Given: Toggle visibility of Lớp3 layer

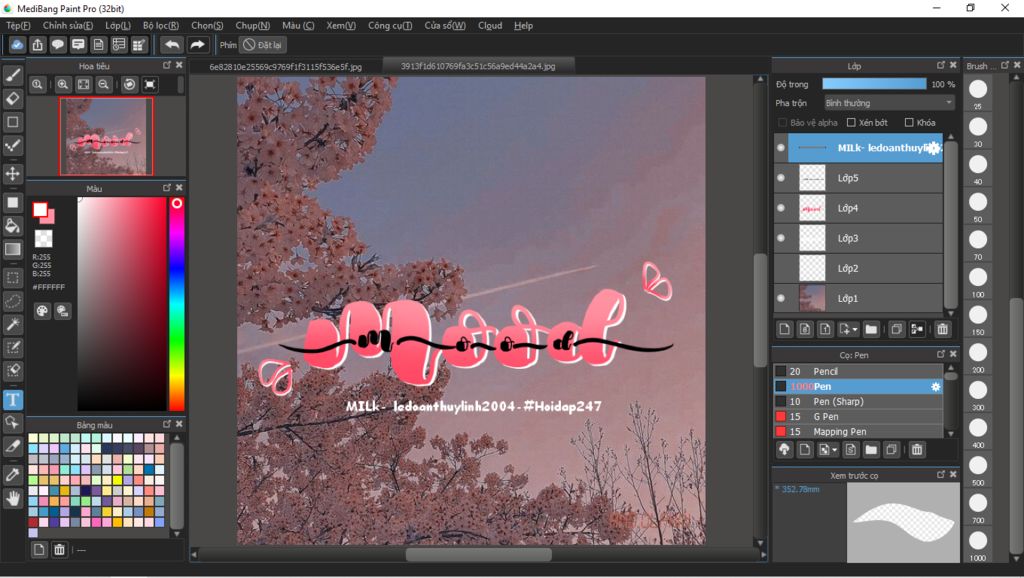Looking at the screenshot, I should (x=780, y=238).
